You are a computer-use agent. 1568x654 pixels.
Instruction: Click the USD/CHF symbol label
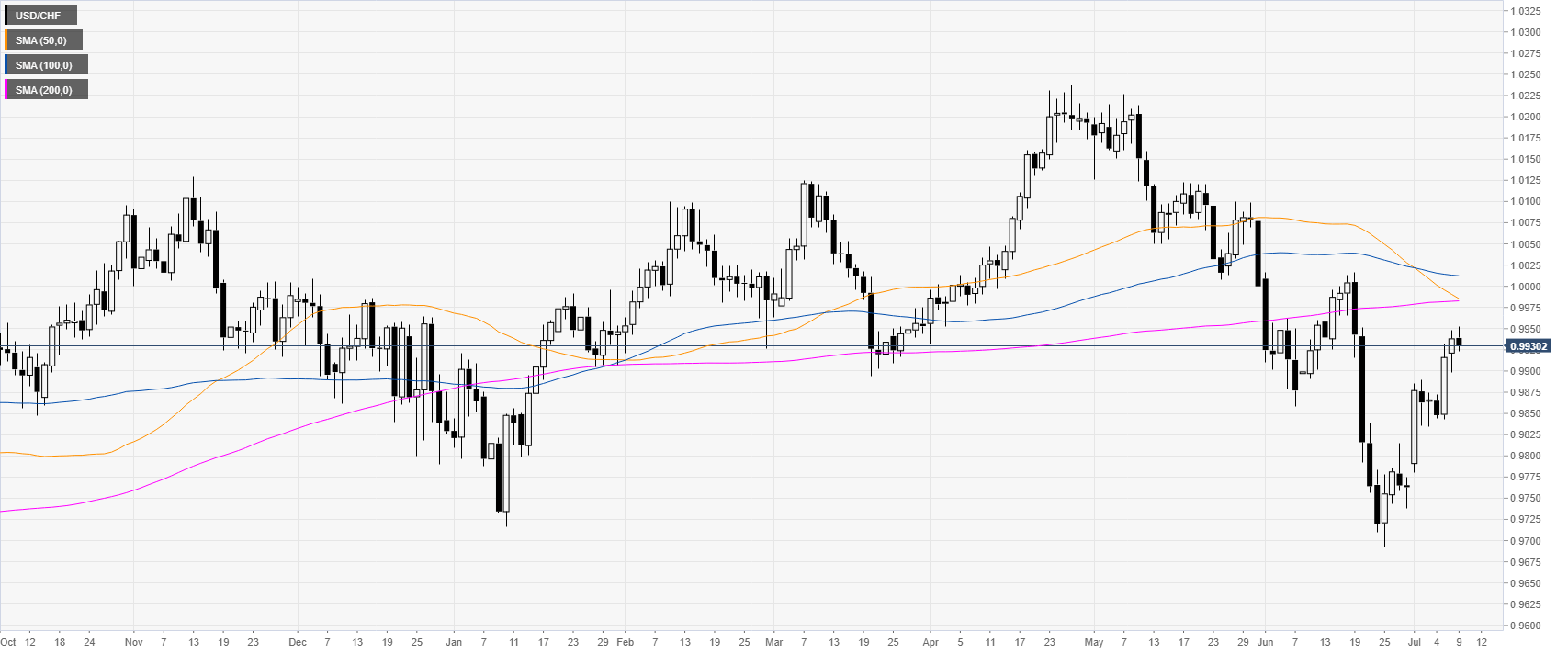(39, 16)
